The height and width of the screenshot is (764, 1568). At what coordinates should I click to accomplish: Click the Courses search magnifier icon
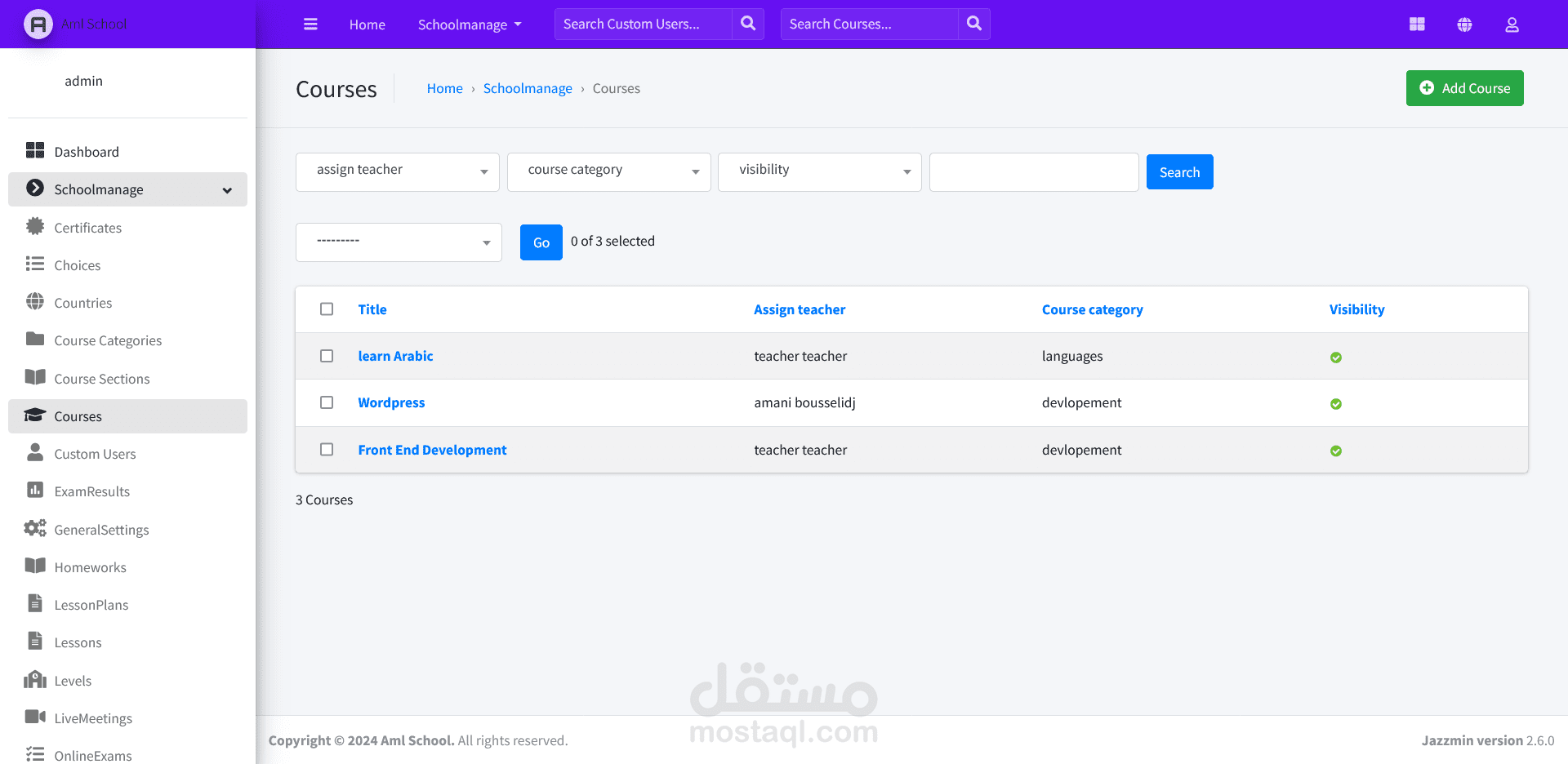coord(974,24)
